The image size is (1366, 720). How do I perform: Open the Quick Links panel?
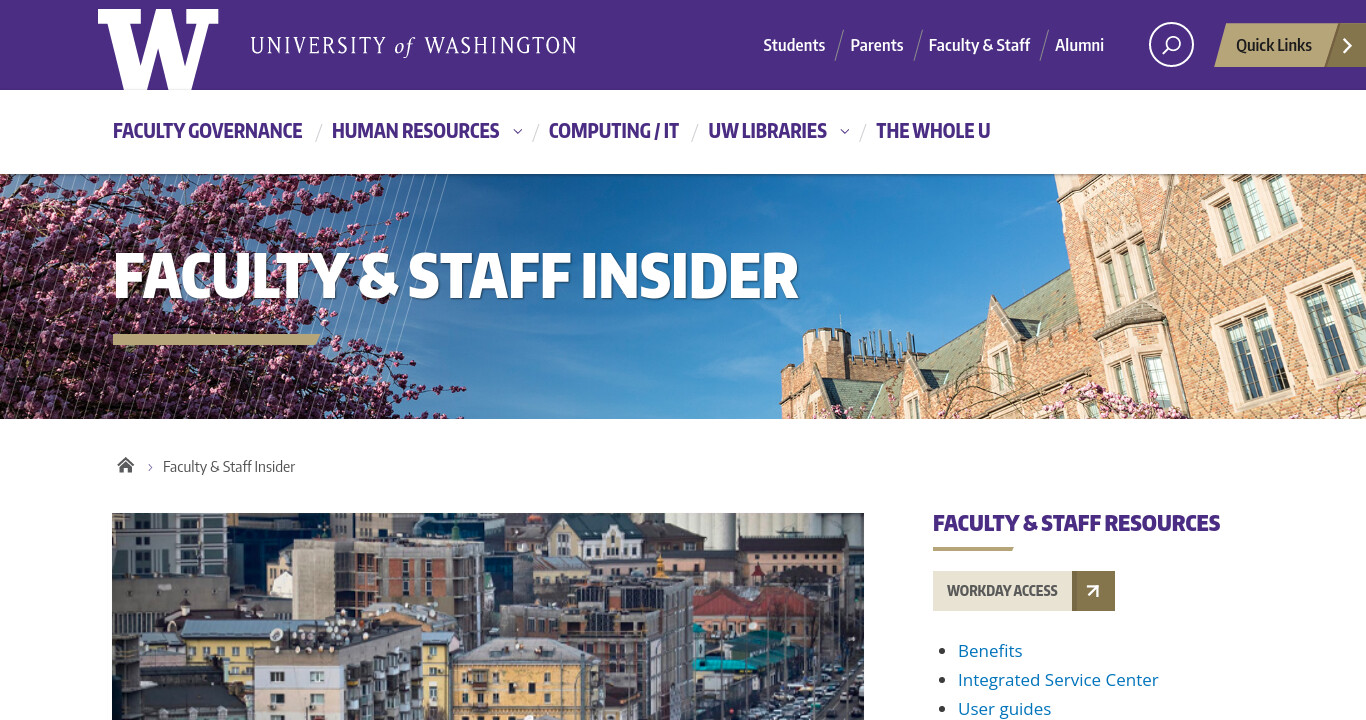(1273, 45)
